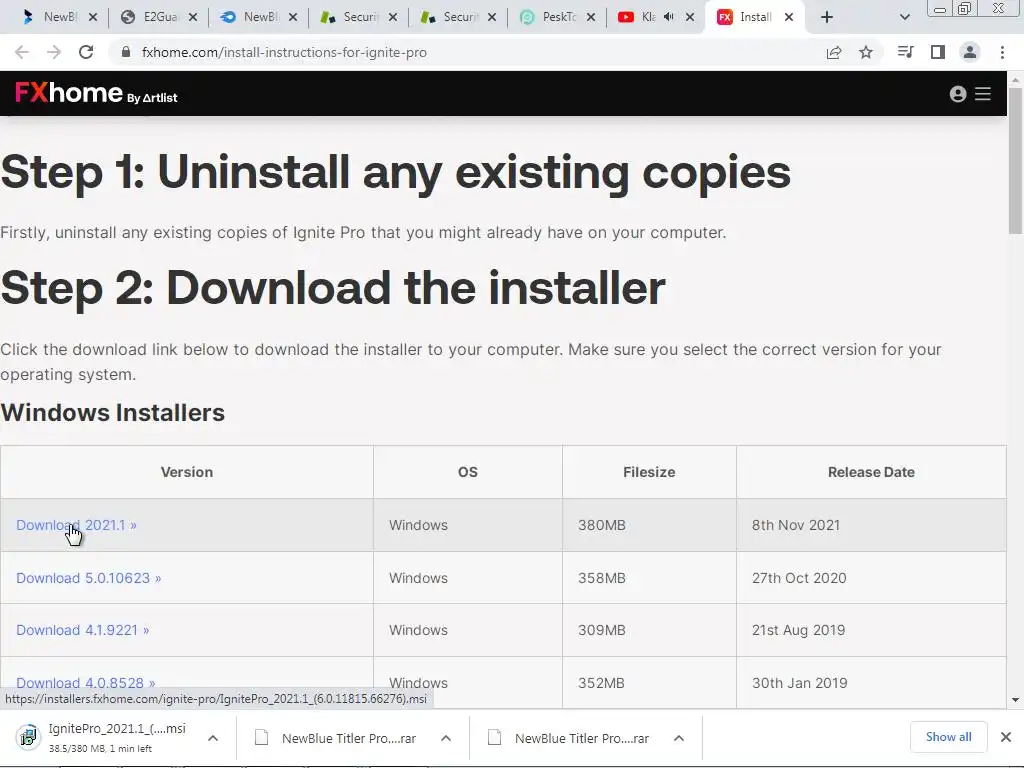Screen dimensions: 1024x768
Task: View site lock information icon
Action: [x=126, y=52]
